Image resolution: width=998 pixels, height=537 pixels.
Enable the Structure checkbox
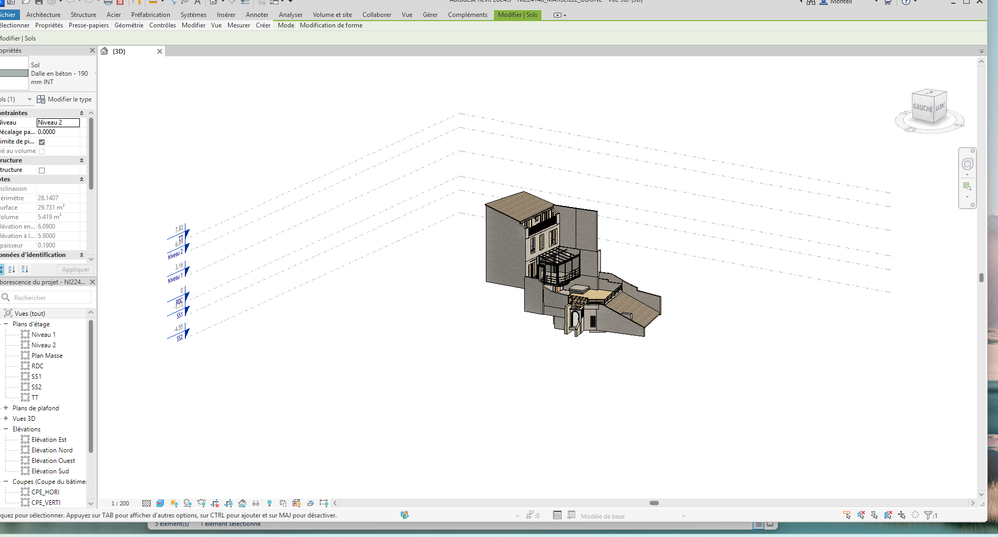tap(42, 170)
